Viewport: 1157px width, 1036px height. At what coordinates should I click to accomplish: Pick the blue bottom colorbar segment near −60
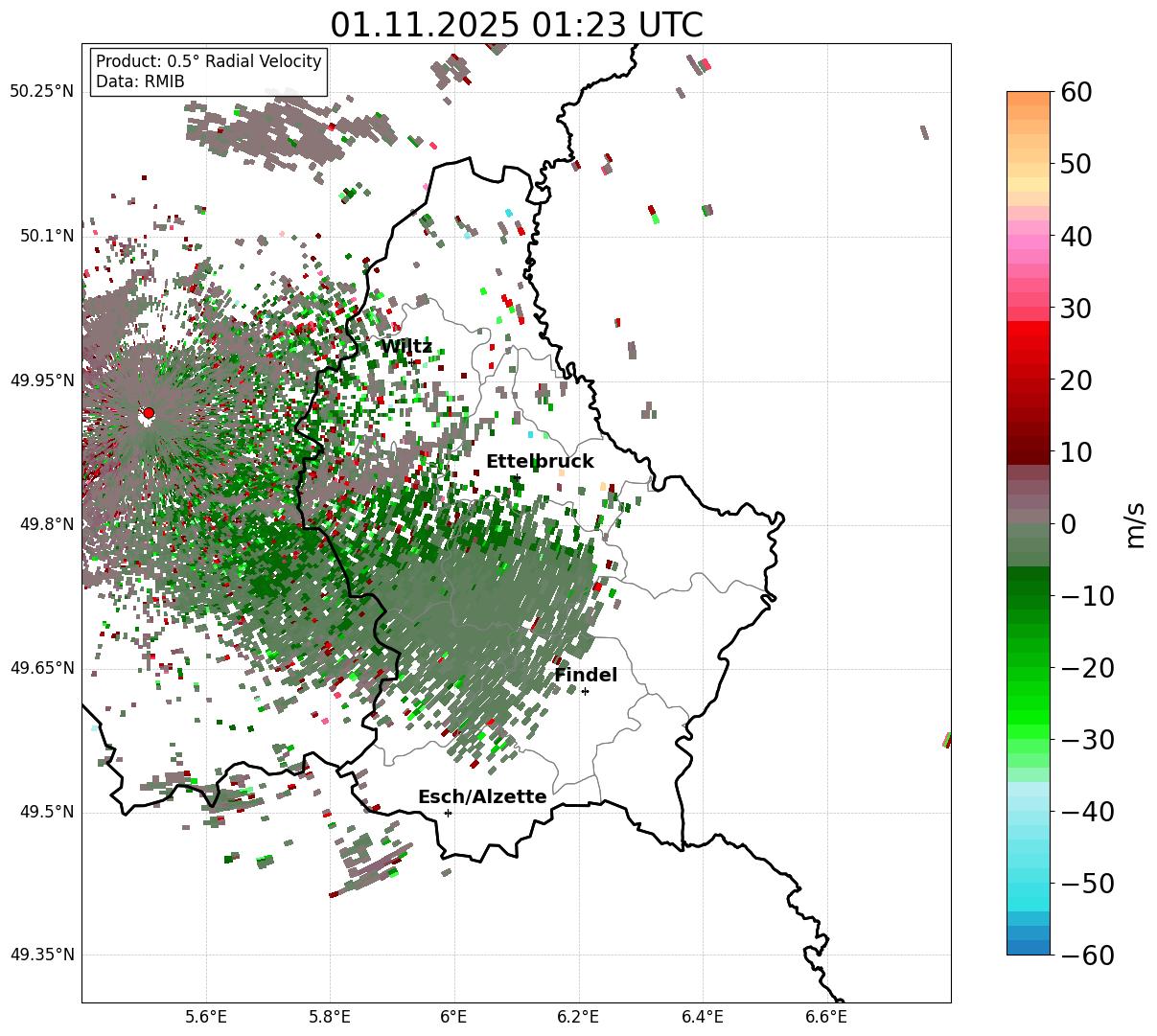pos(1029,947)
